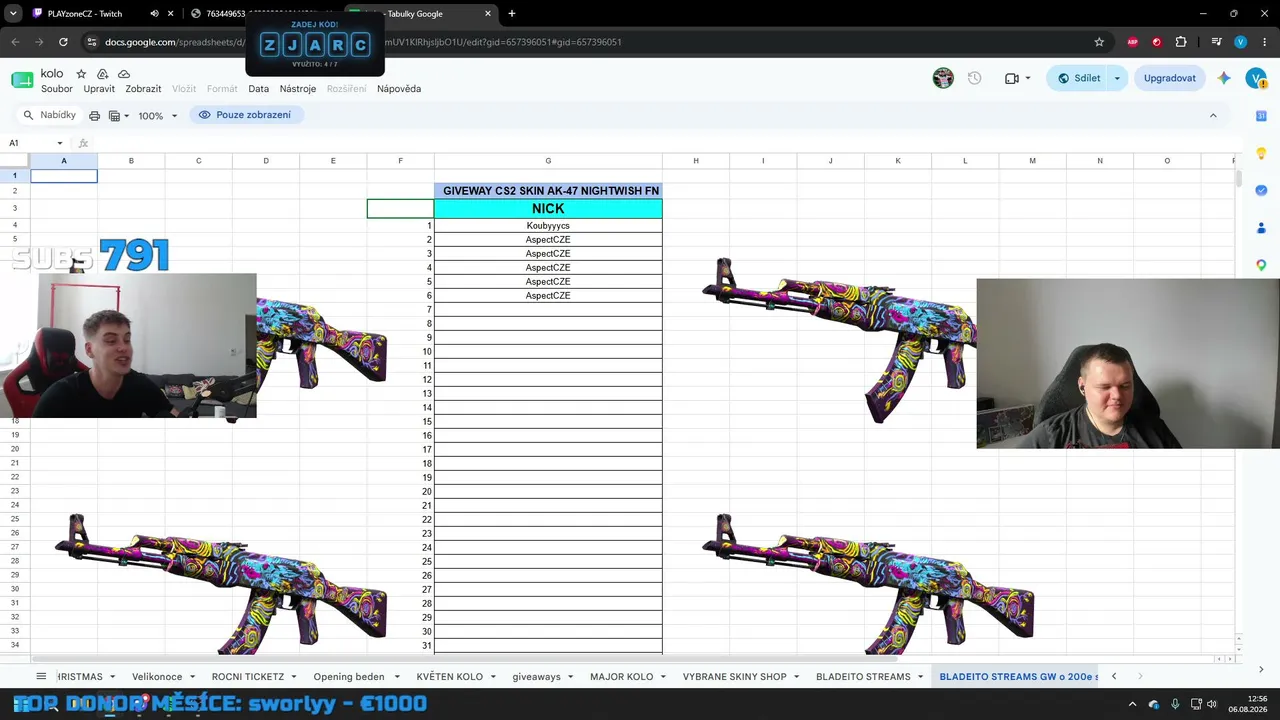Open the Google Sheets home icon
Screen dimensions: 1280x720
[x=22, y=80]
